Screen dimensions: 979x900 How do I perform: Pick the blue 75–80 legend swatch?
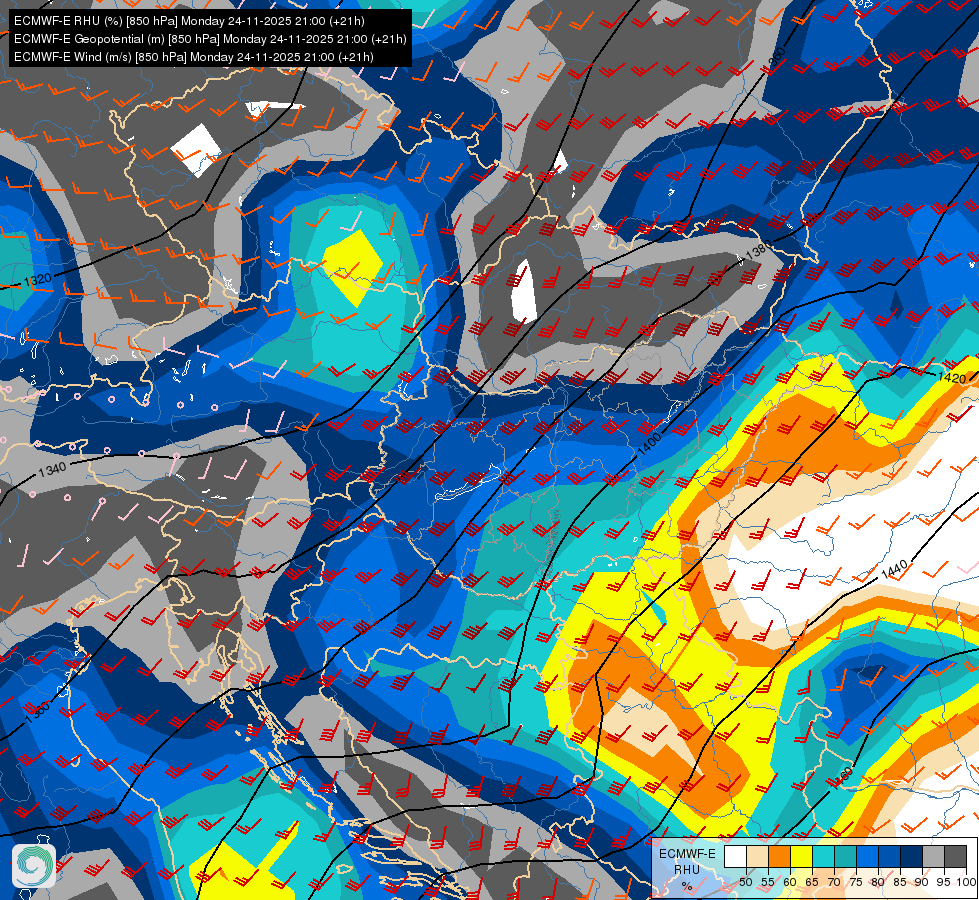[867, 857]
